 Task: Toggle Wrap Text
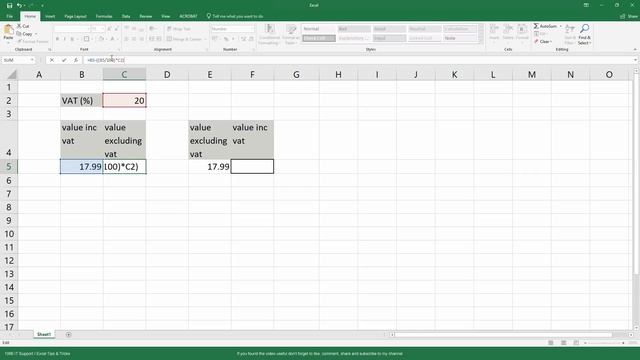[179, 29]
